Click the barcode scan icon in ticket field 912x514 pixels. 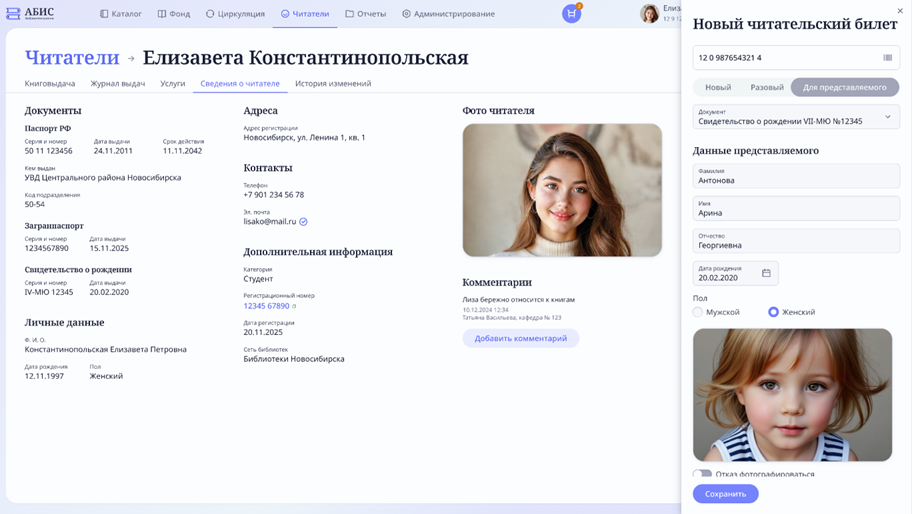pyautogui.click(x=887, y=58)
